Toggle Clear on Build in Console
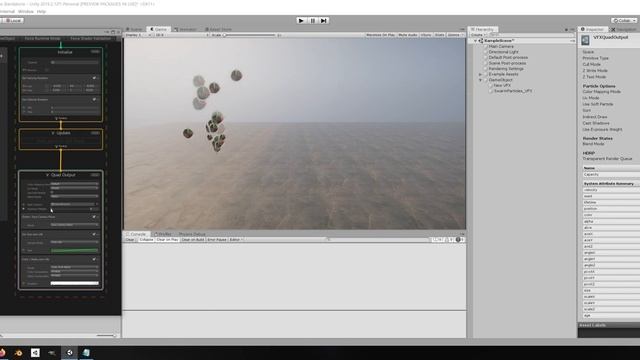640x360 pixels. click(x=193, y=240)
